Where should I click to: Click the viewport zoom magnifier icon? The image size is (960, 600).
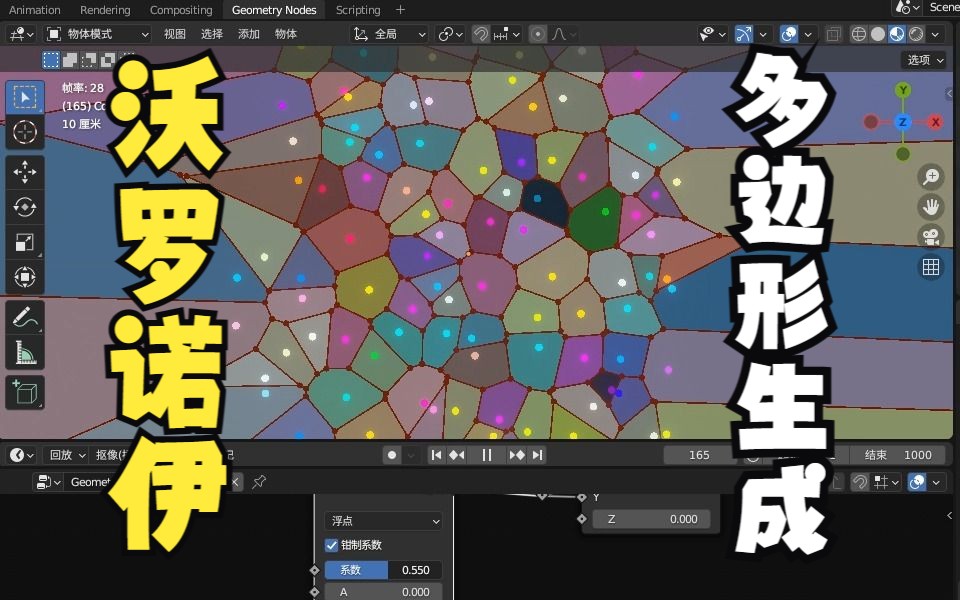click(x=931, y=177)
